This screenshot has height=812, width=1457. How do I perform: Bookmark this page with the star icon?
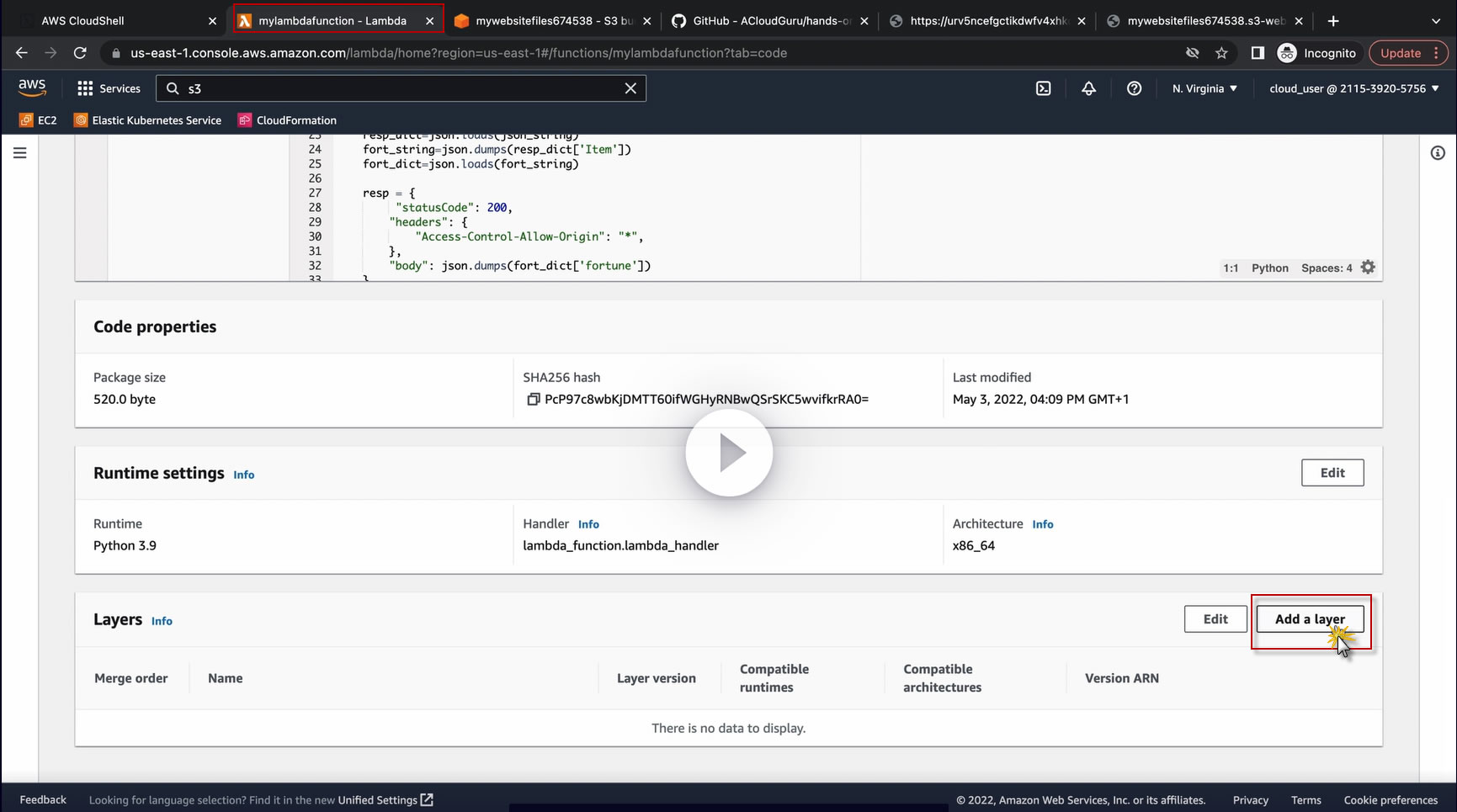[x=1221, y=53]
